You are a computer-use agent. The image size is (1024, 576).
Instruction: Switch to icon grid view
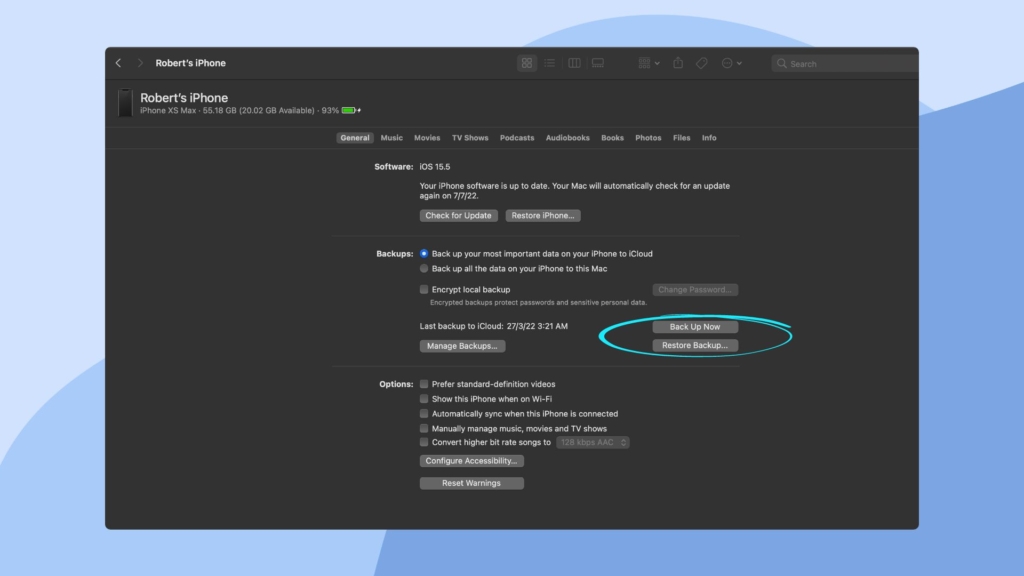(x=526, y=63)
